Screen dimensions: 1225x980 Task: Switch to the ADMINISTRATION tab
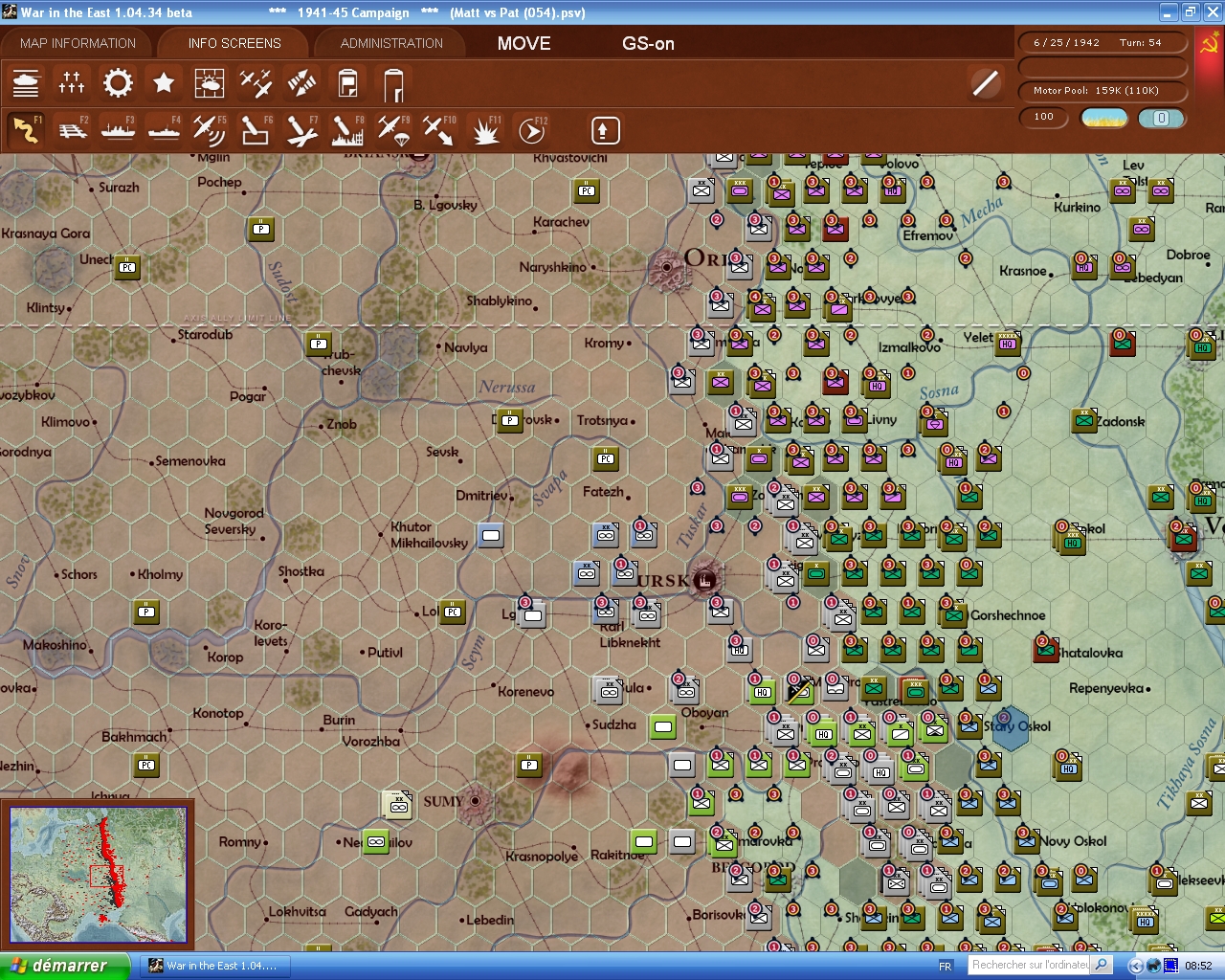pos(391,43)
